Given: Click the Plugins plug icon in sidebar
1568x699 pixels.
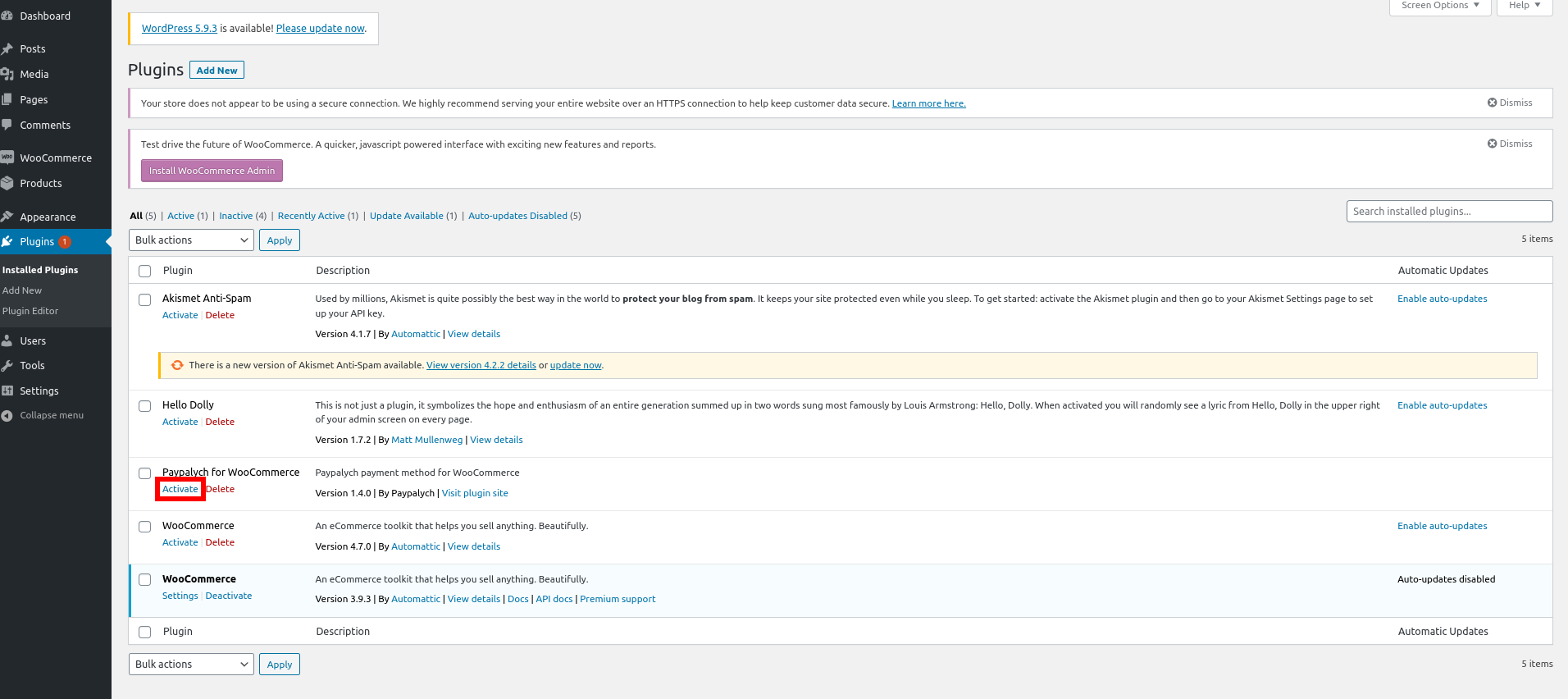Looking at the screenshot, I should pyautogui.click(x=7, y=241).
